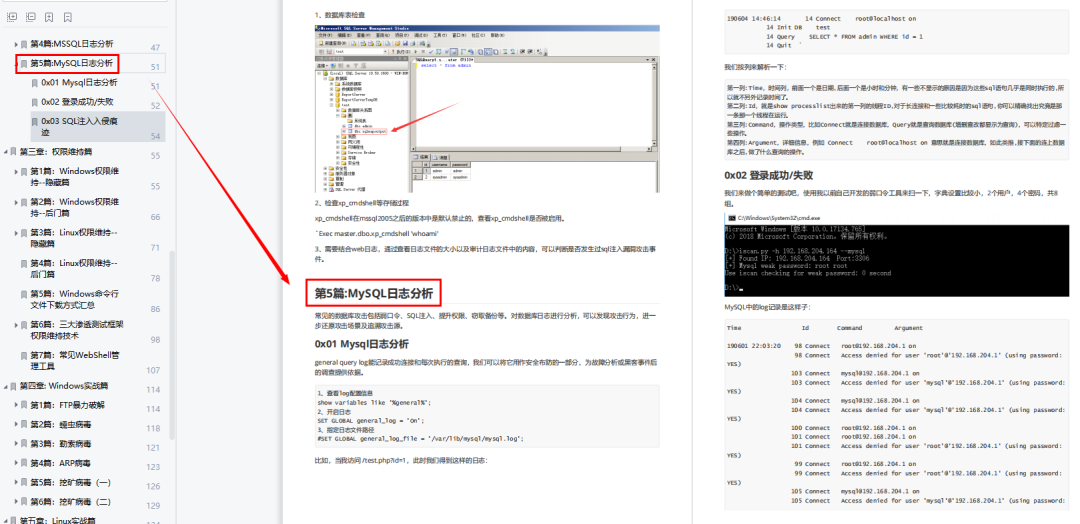
Task: Expand the 第2篇：蠕虫病毒 entry
Action: click(x=16, y=425)
